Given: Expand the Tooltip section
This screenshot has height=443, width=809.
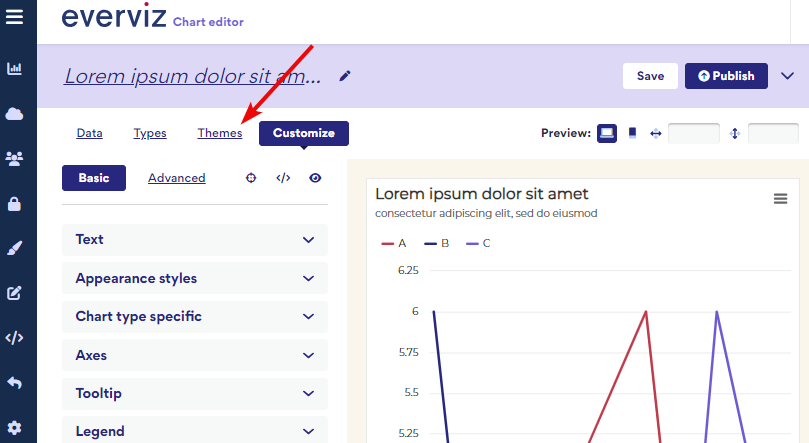Looking at the screenshot, I should (195, 393).
